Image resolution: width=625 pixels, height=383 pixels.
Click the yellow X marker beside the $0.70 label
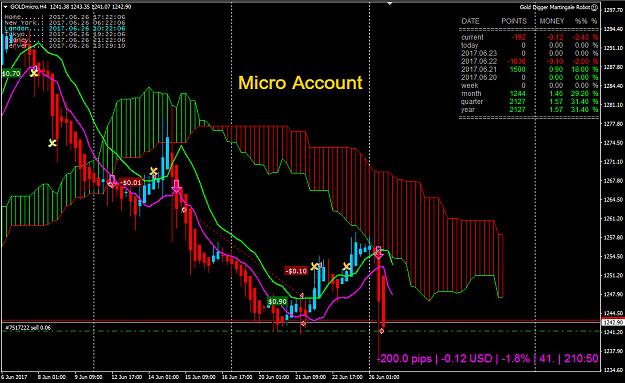coord(34,73)
